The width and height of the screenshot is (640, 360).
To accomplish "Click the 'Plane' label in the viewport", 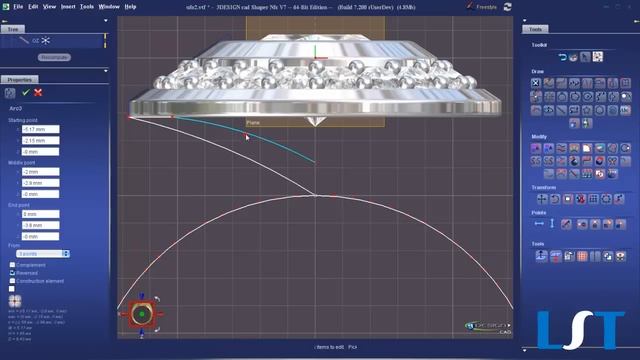I will click(x=253, y=122).
